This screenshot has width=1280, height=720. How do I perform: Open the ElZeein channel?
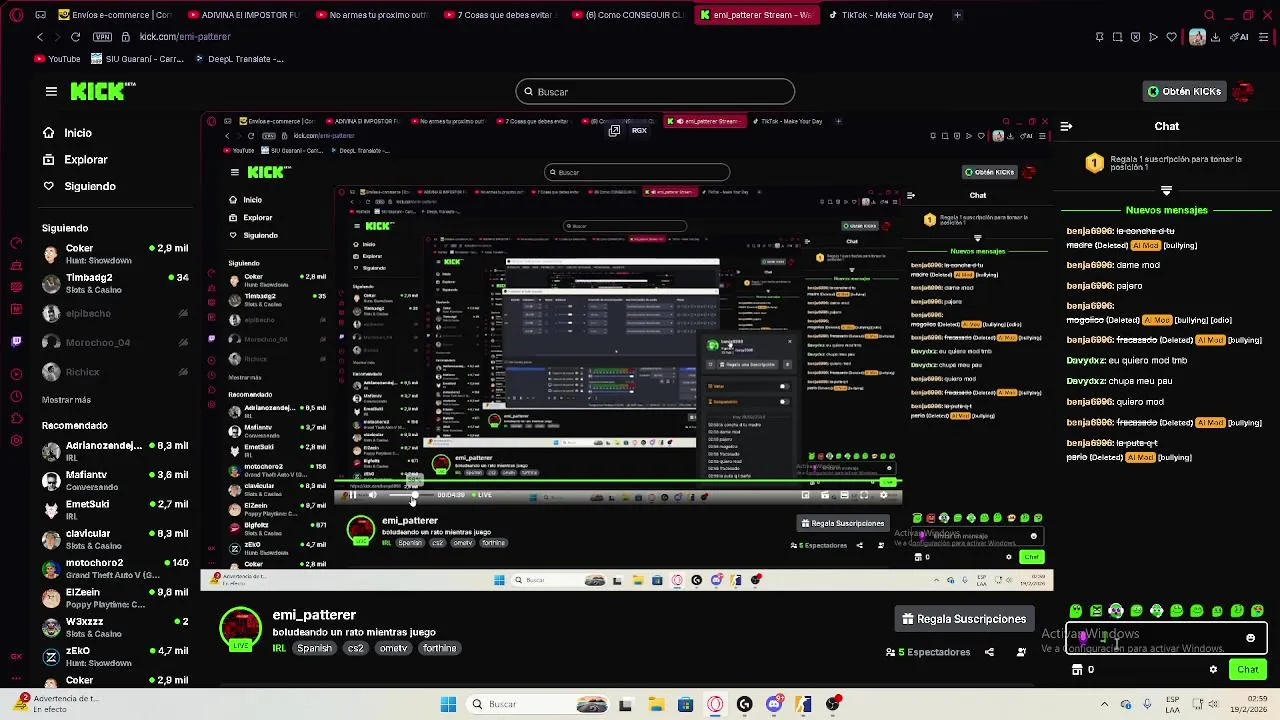(114, 598)
